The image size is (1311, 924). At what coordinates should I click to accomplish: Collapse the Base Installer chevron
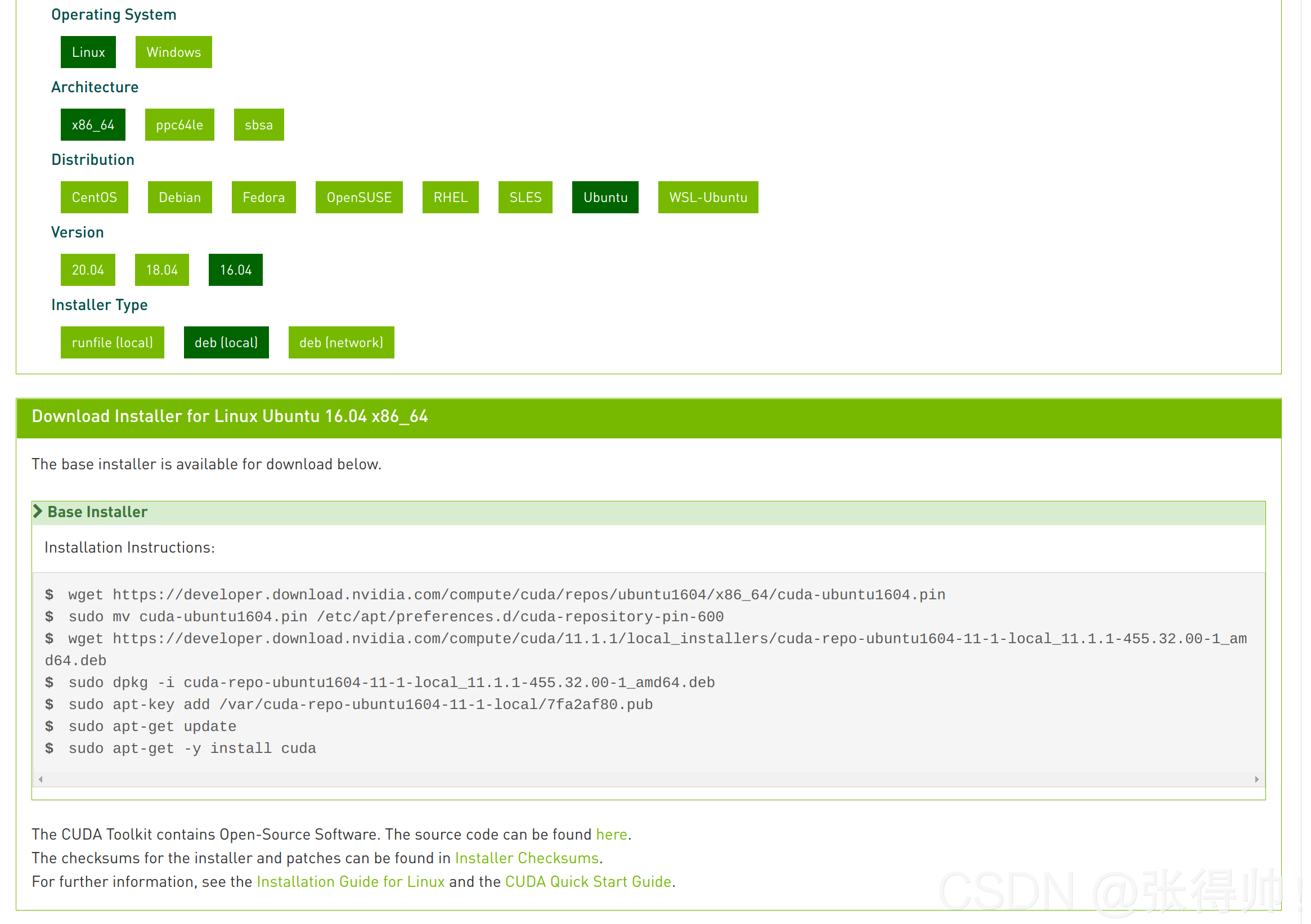tap(38, 512)
